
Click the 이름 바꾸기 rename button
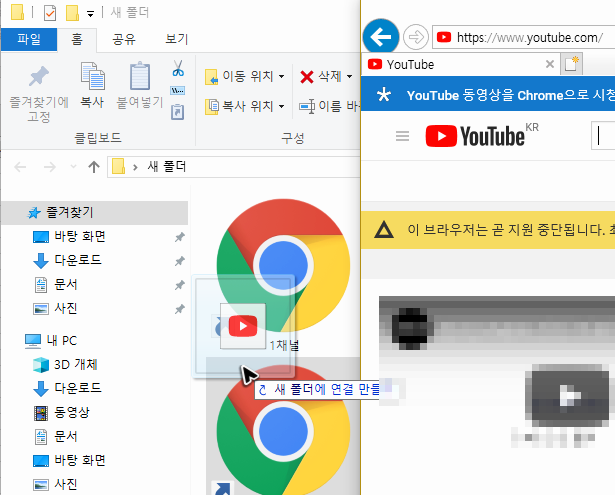click(329, 106)
